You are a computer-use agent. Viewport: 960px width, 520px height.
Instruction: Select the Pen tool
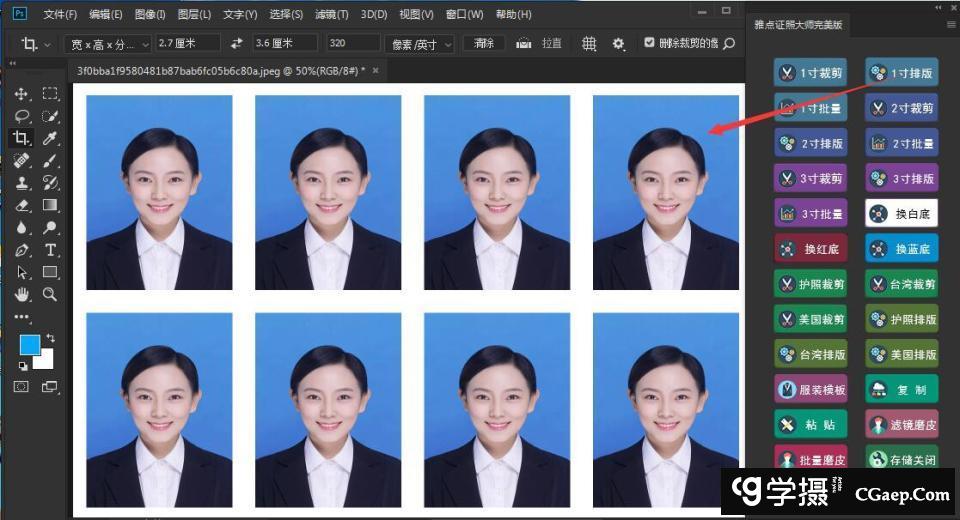point(21,250)
